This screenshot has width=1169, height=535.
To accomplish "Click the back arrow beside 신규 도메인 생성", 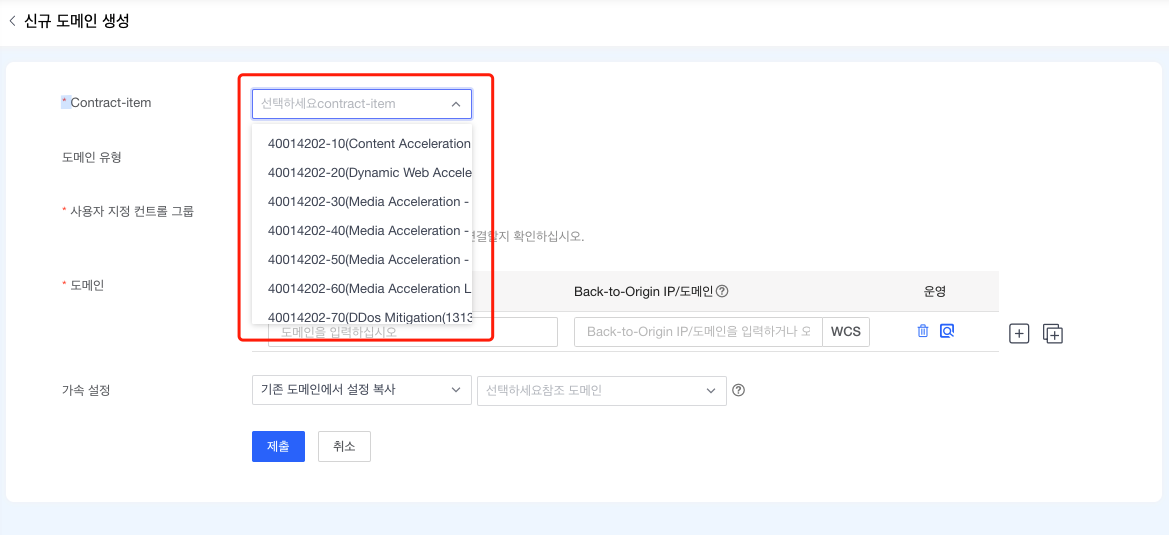I will pyautogui.click(x=12, y=21).
